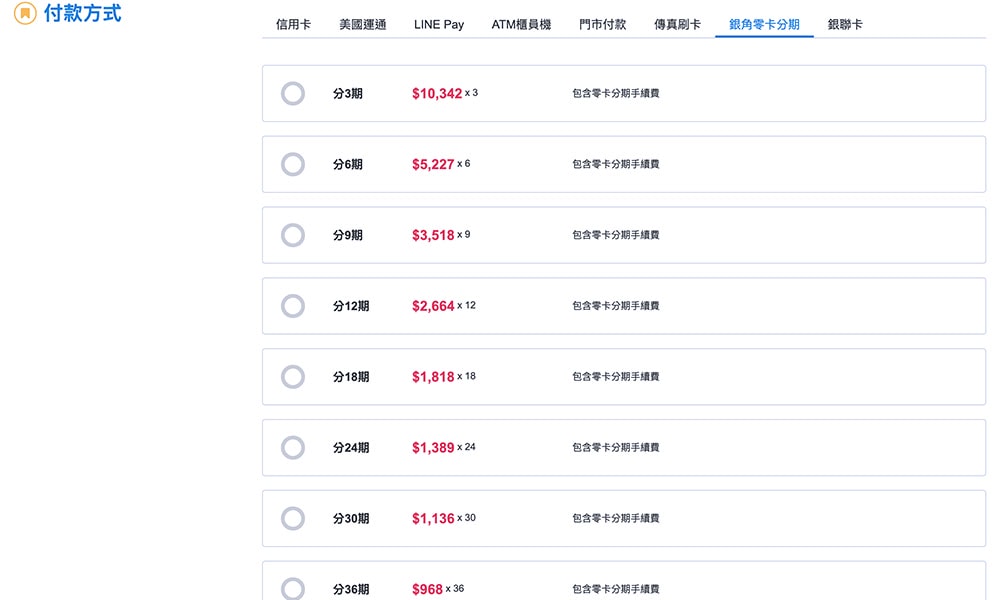This screenshot has width=1000, height=600.
Task: Click the 分30期 label
Action: click(351, 518)
